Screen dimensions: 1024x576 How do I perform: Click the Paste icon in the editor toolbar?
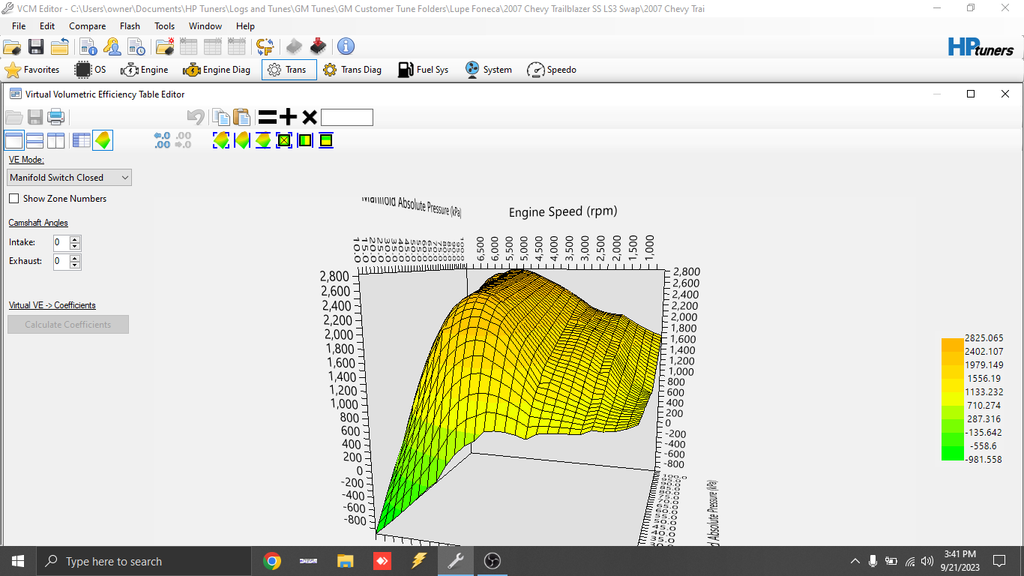click(241, 117)
